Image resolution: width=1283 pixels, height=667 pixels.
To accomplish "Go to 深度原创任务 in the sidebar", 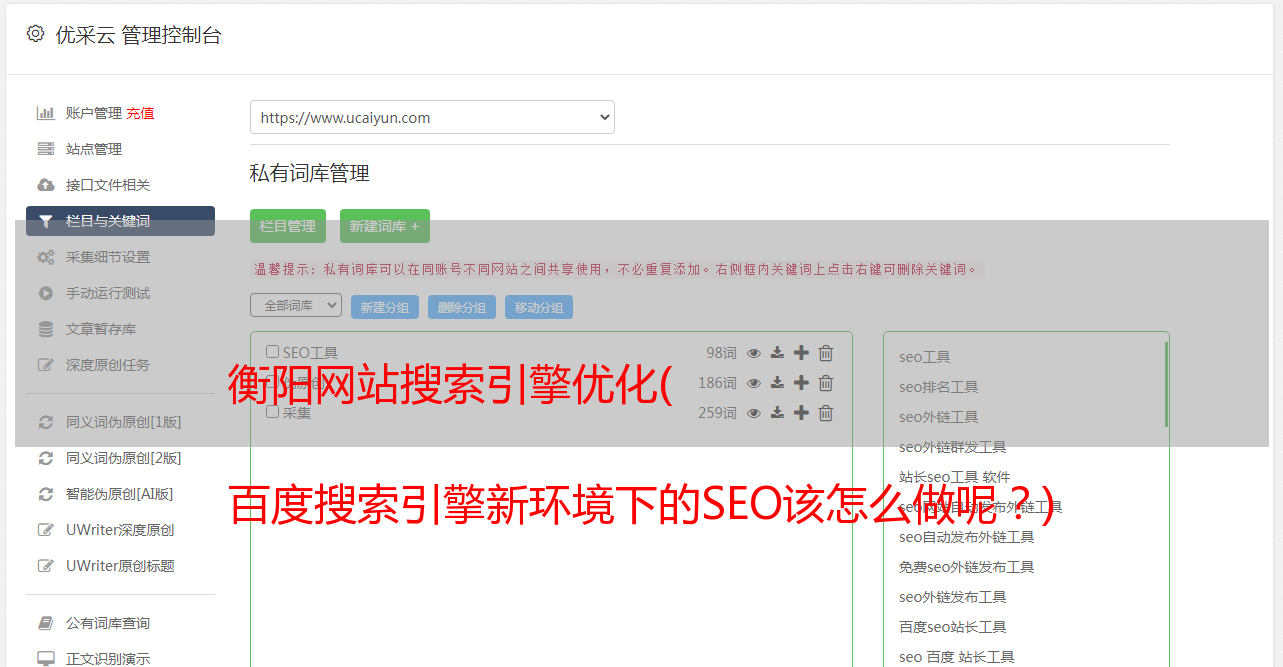I will 108,365.
